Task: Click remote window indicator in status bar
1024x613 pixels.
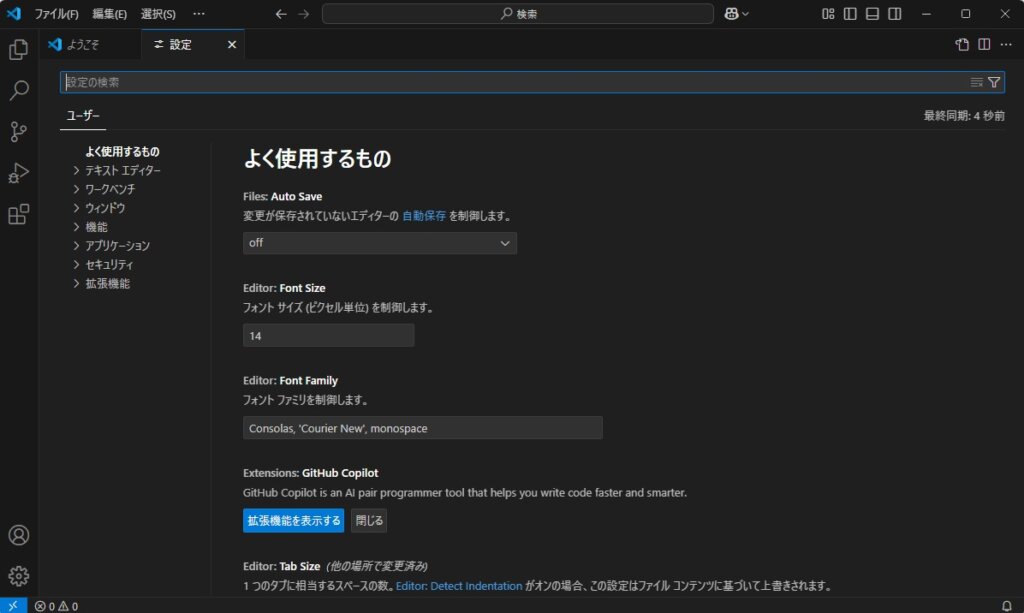Action: point(13,606)
